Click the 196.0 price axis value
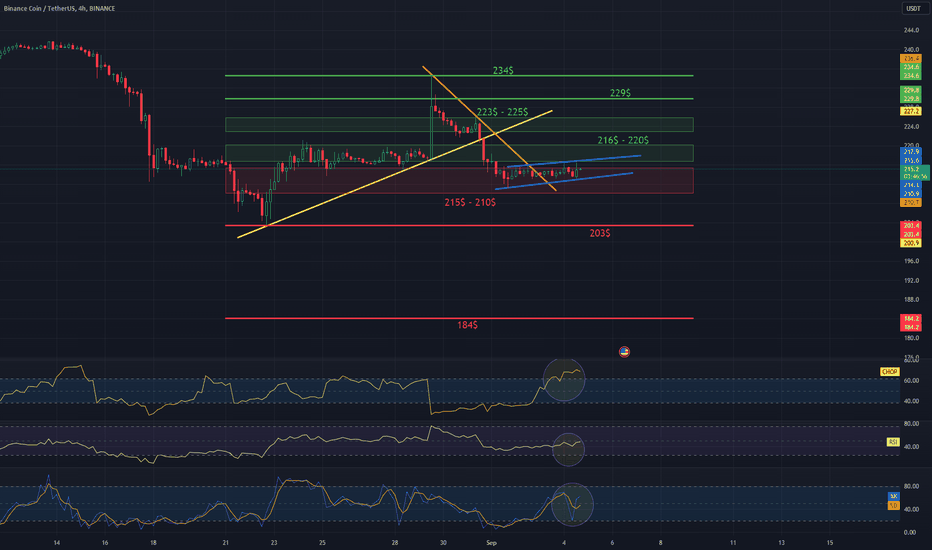Viewport: 932px width, 550px height. coord(911,261)
